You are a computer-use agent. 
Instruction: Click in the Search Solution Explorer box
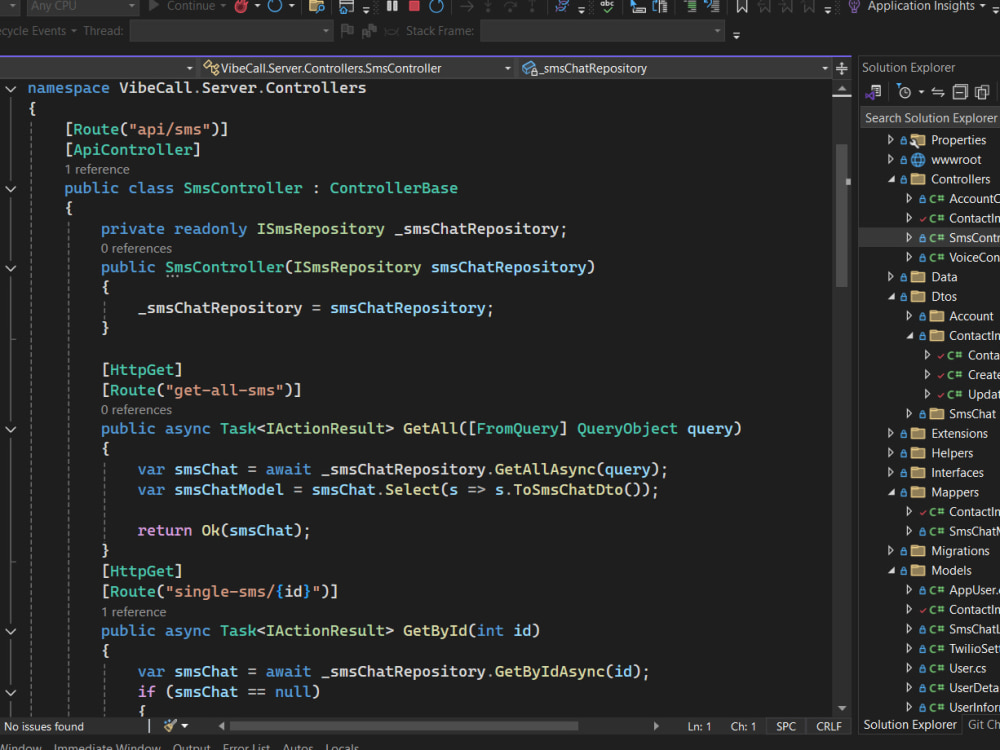pos(930,118)
